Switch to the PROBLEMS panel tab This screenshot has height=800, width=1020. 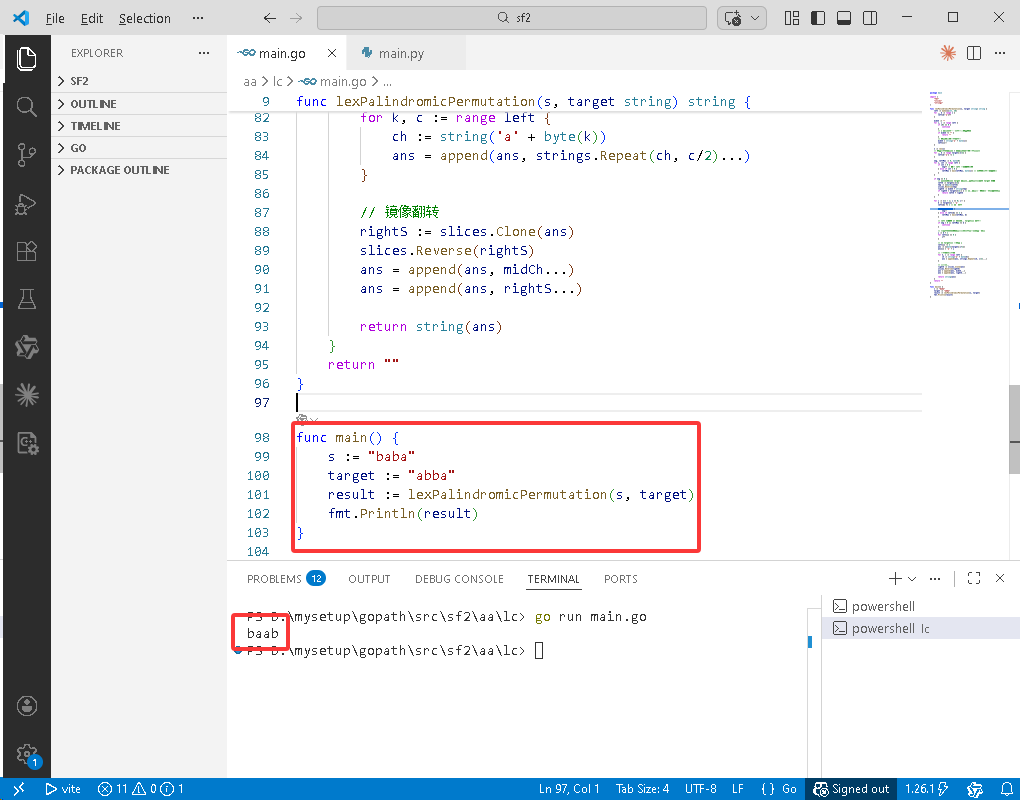coord(285,579)
